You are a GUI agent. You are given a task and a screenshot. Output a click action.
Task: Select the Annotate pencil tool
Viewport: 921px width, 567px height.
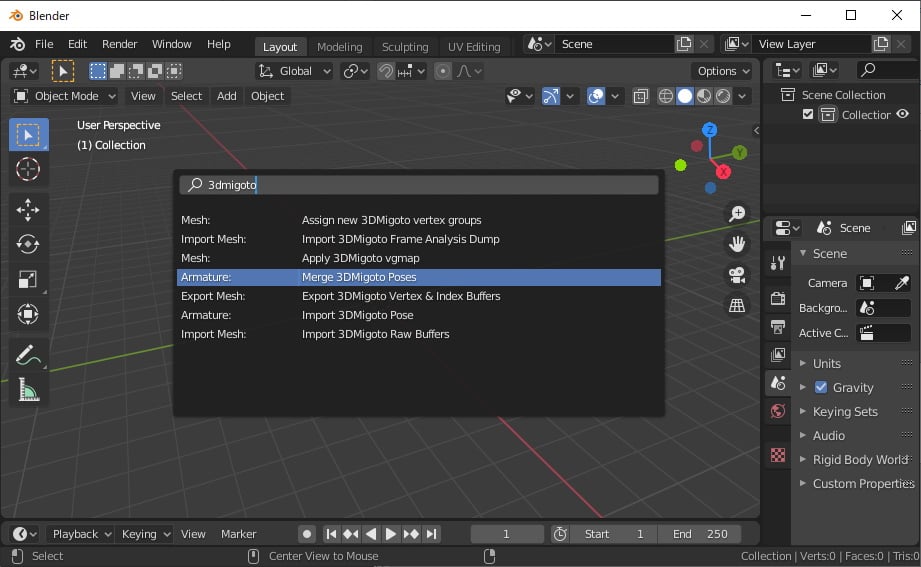click(x=28, y=354)
